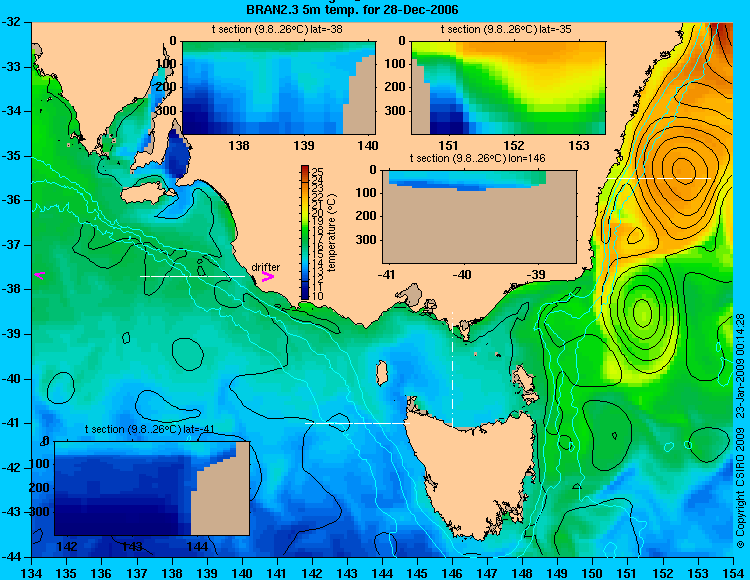
Task: Click the '152' label under the lat=-35 inset
Action: click(514, 145)
